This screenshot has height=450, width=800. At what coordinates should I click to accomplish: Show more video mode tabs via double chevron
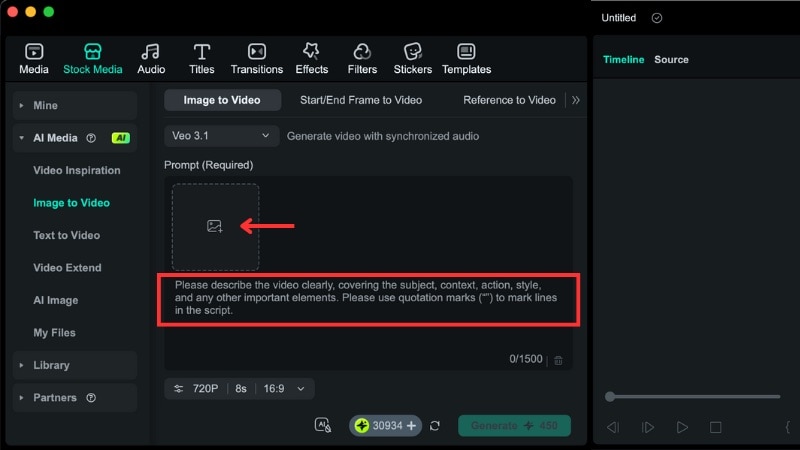[576, 100]
